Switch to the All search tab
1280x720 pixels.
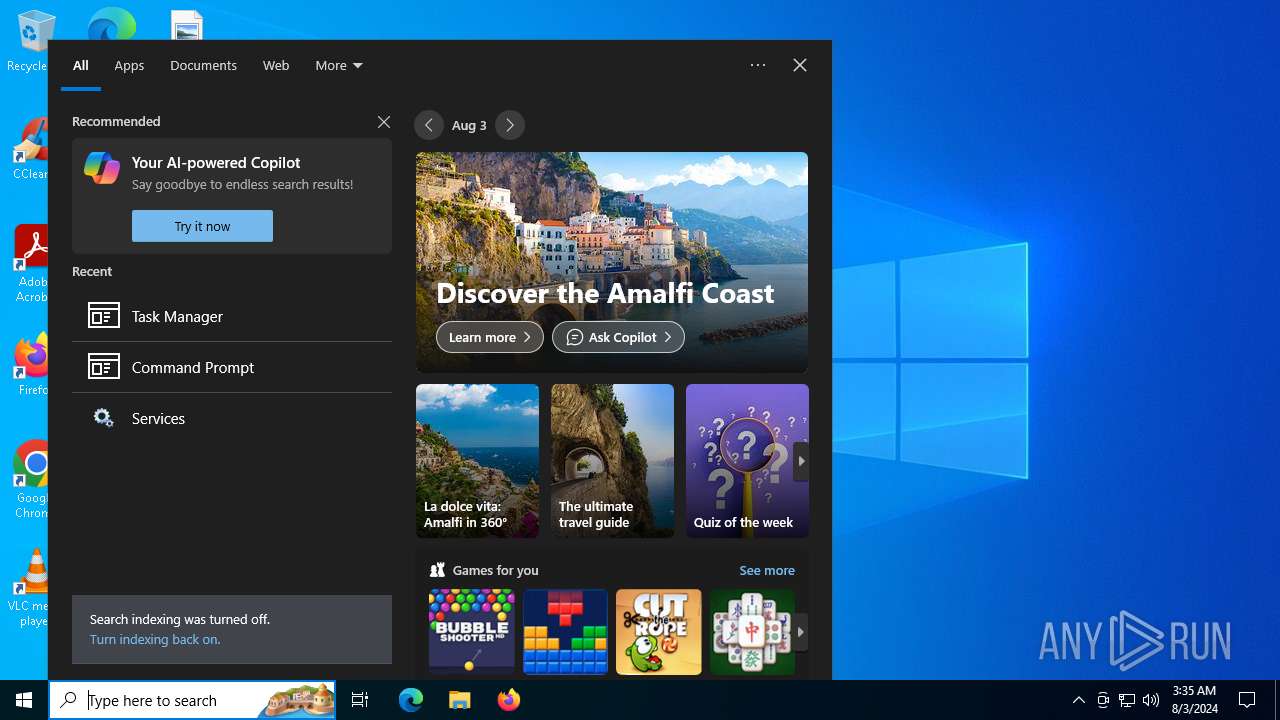81,65
